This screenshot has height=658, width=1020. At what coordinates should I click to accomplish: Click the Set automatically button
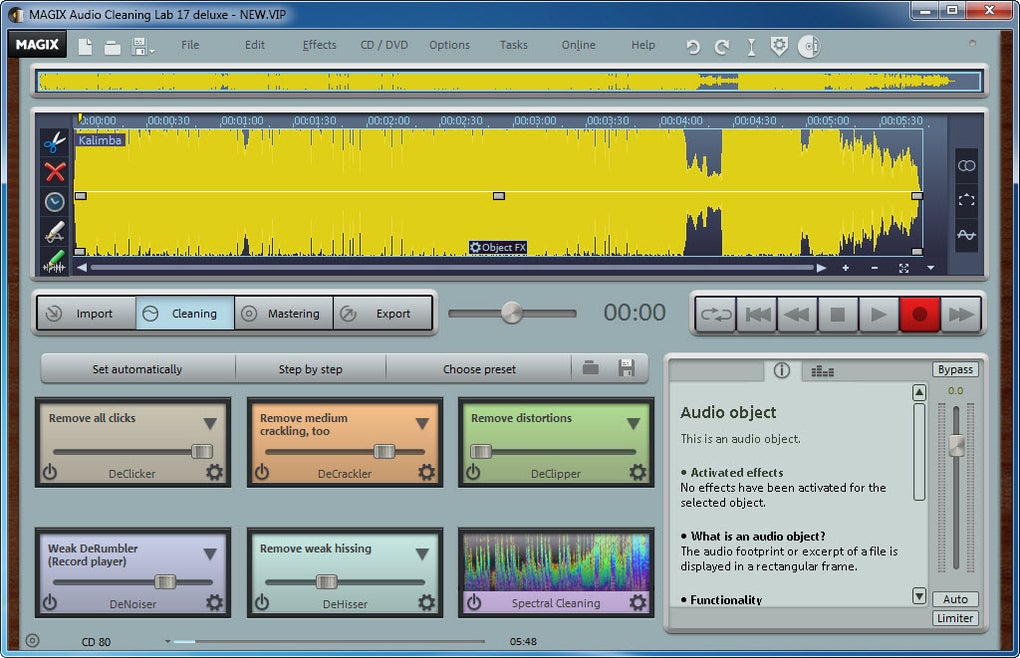tap(137, 369)
